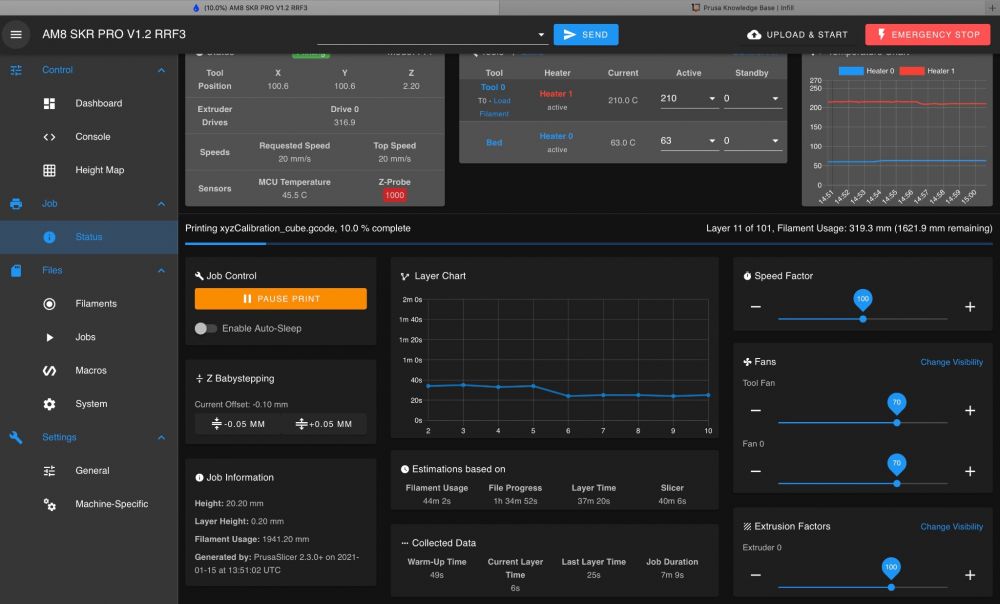This screenshot has width=1000, height=604.
Task: Babystep Z by +0.05 MM
Action: 324,424
